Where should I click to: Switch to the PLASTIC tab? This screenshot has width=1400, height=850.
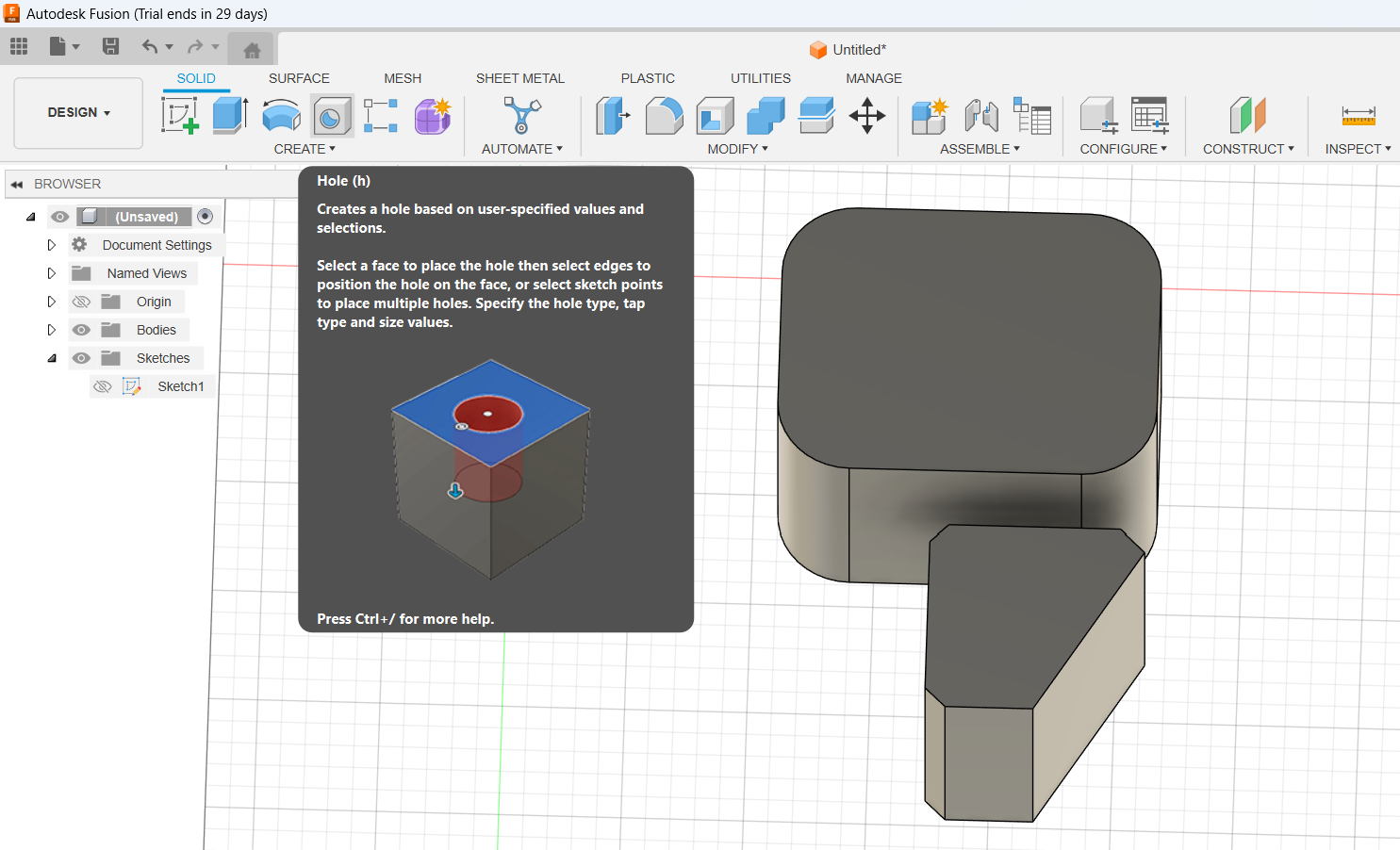pos(648,78)
